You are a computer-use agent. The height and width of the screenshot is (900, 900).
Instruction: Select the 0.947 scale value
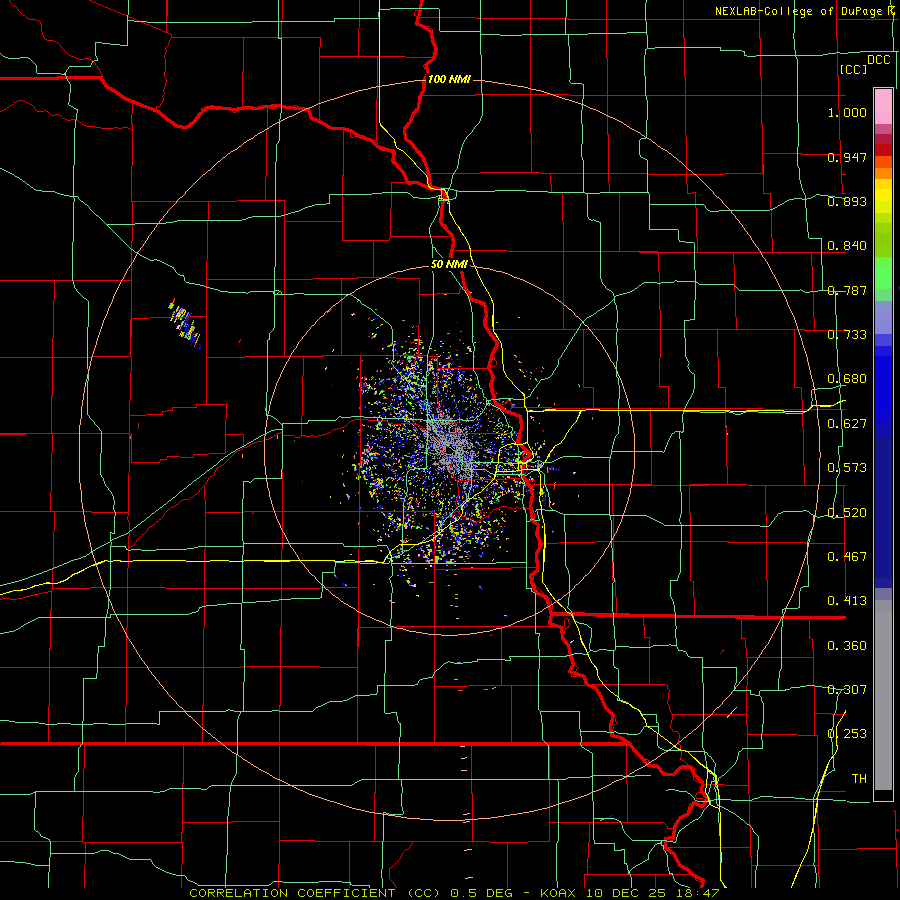847,157
